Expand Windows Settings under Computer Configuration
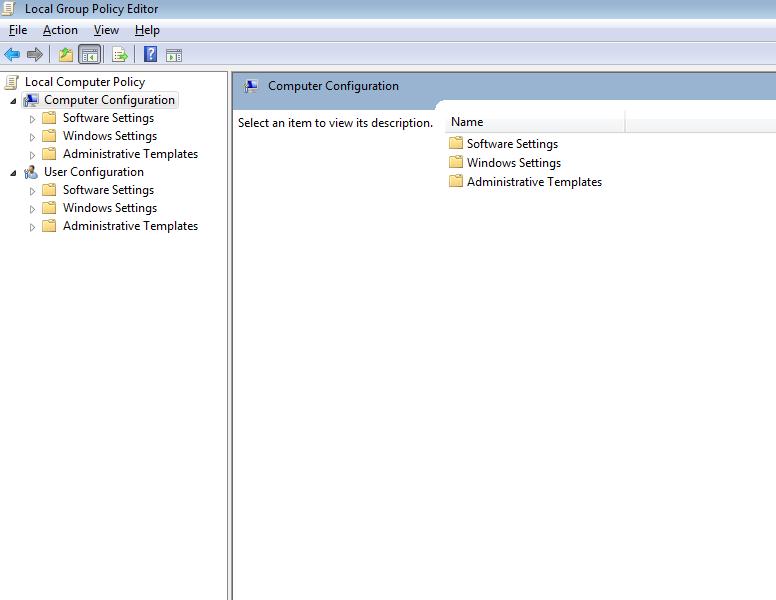This screenshot has height=600, width=776. 32,137
